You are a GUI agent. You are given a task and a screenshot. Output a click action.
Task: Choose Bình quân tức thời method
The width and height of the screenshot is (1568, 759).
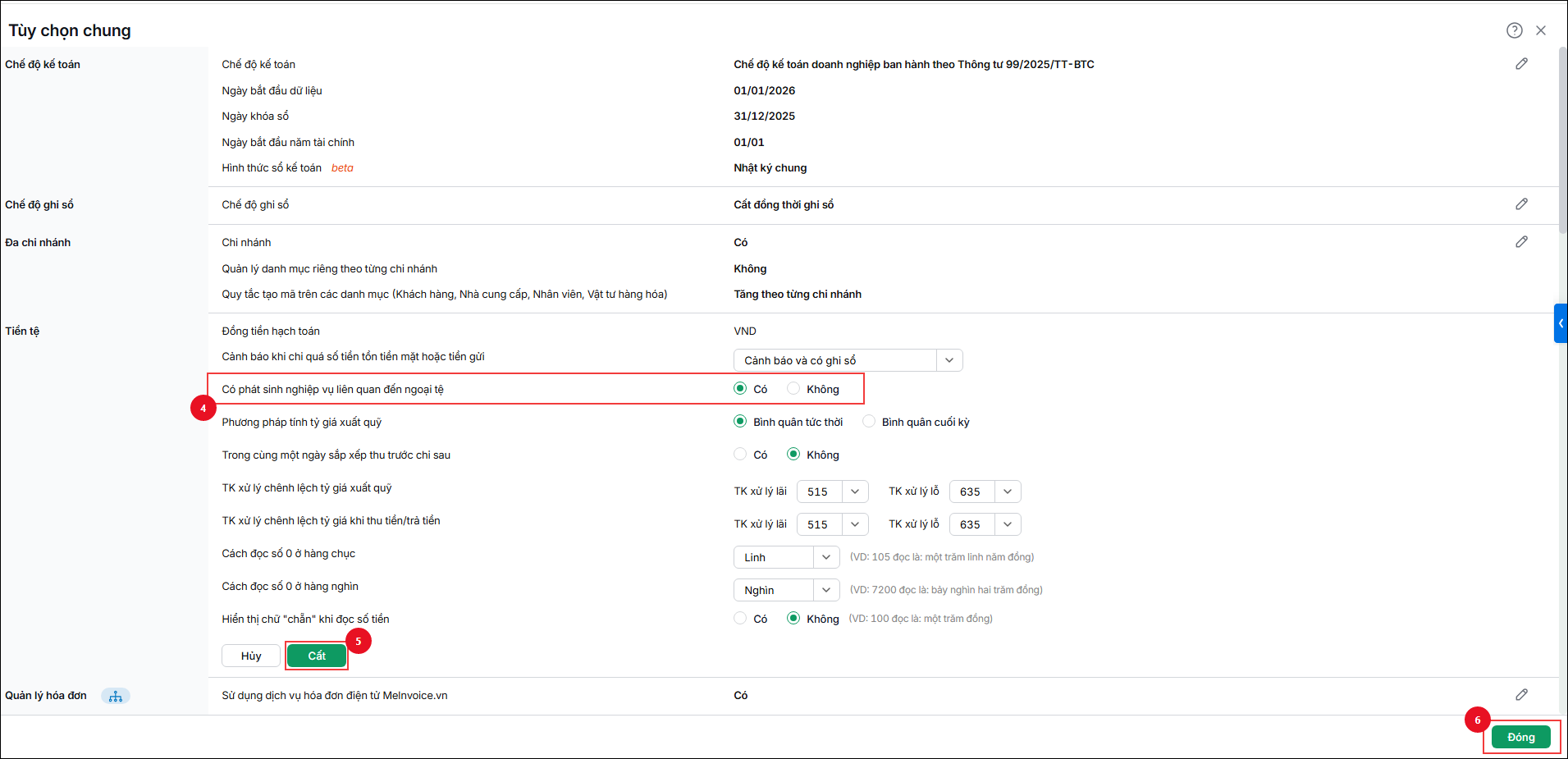click(740, 422)
